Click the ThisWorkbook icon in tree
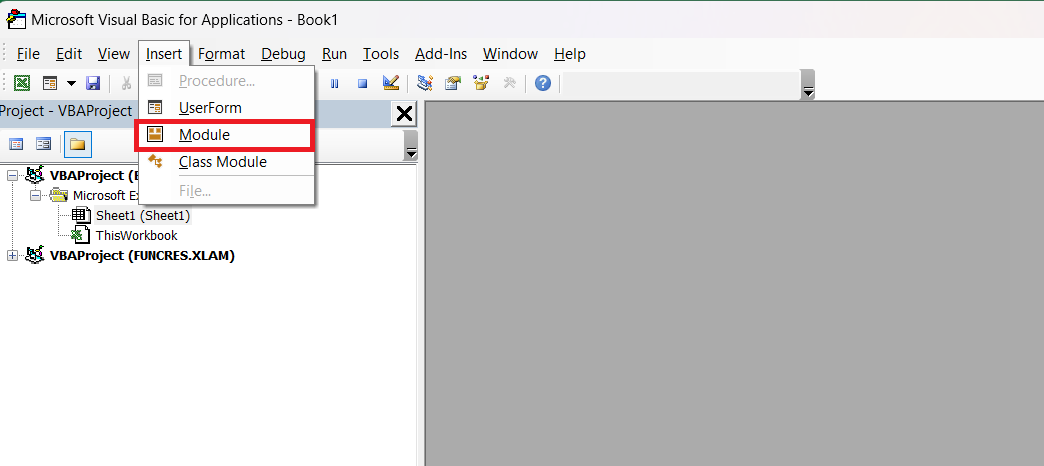The width and height of the screenshot is (1044, 466). (81, 235)
